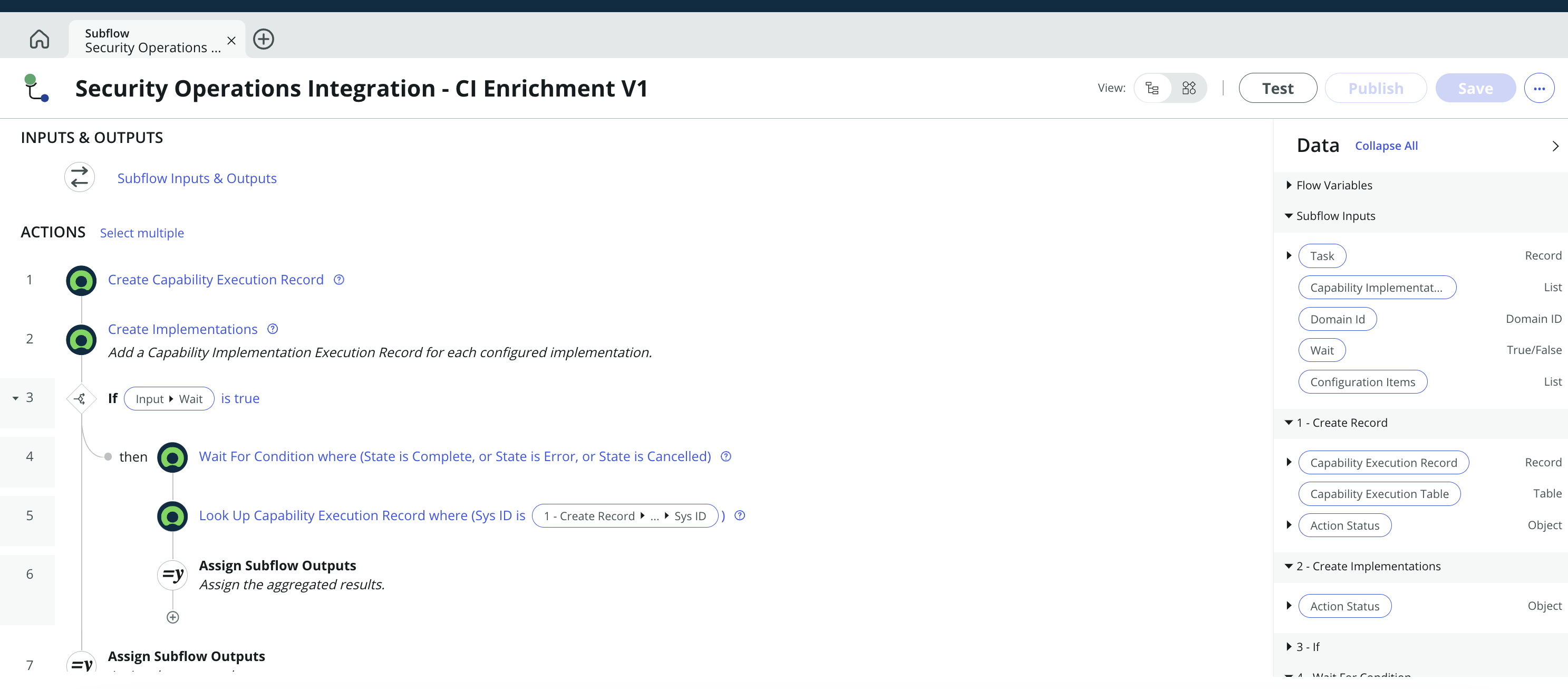
Task: Expand Capability Execution Record pill arrow
Action: (1289, 462)
